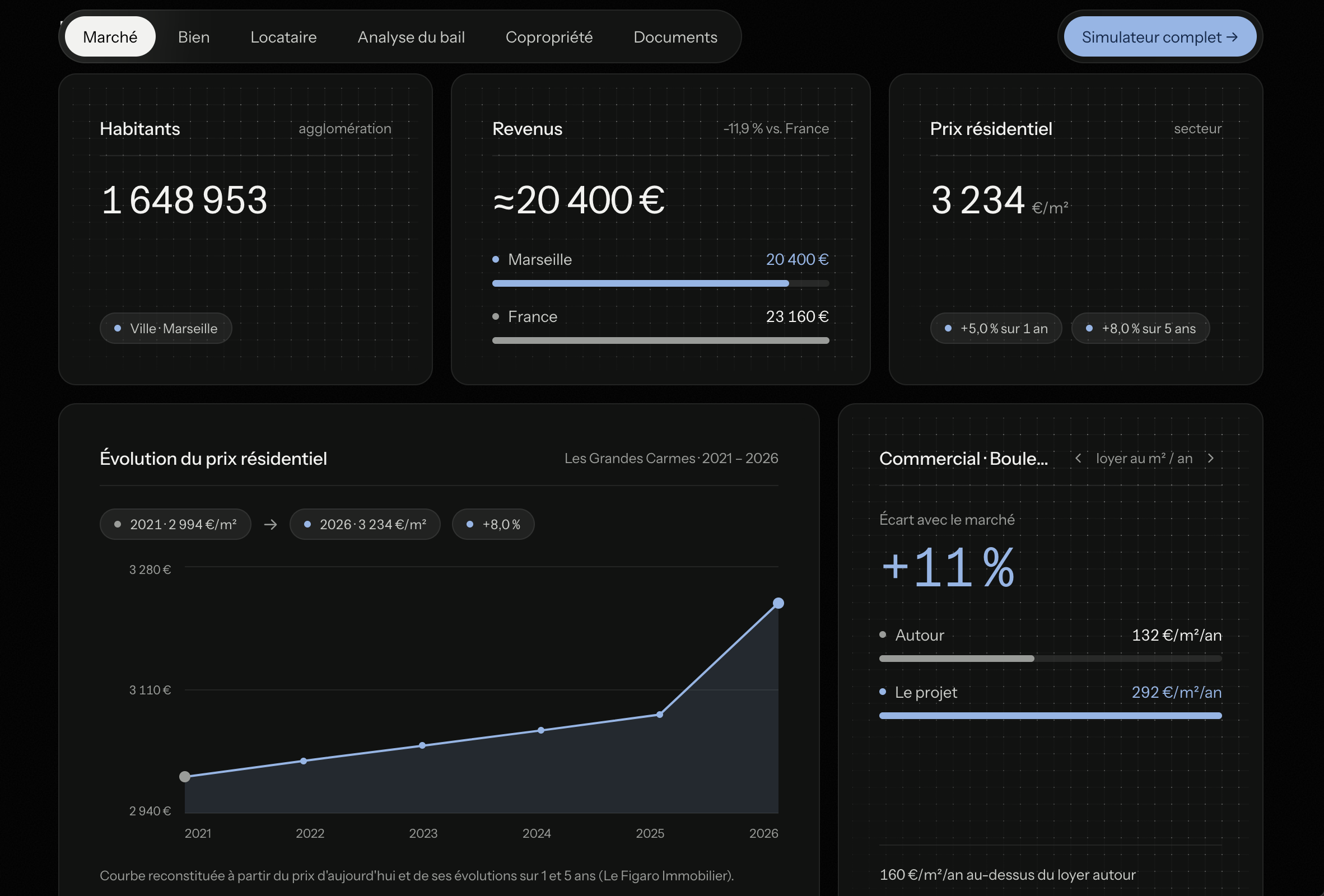The height and width of the screenshot is (896, 1324).
Task: Click the Marseille revenue progress bar
Action: click(x=660, y=283)
